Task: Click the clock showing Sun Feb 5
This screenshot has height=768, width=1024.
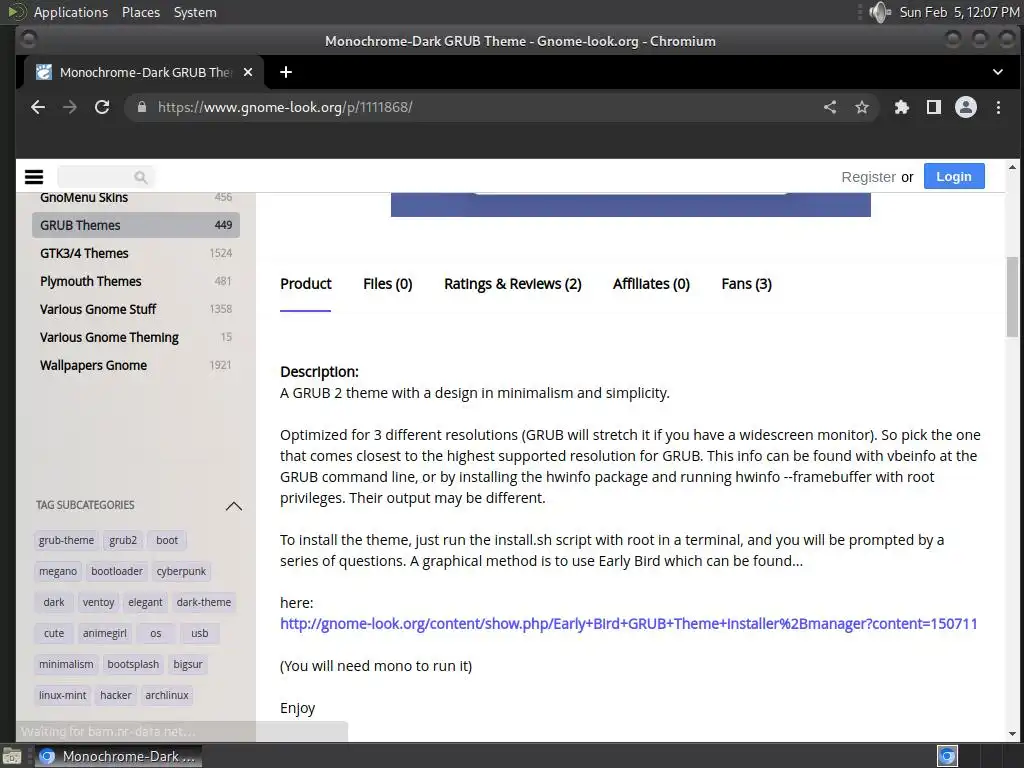Action: tap(959, 12)
